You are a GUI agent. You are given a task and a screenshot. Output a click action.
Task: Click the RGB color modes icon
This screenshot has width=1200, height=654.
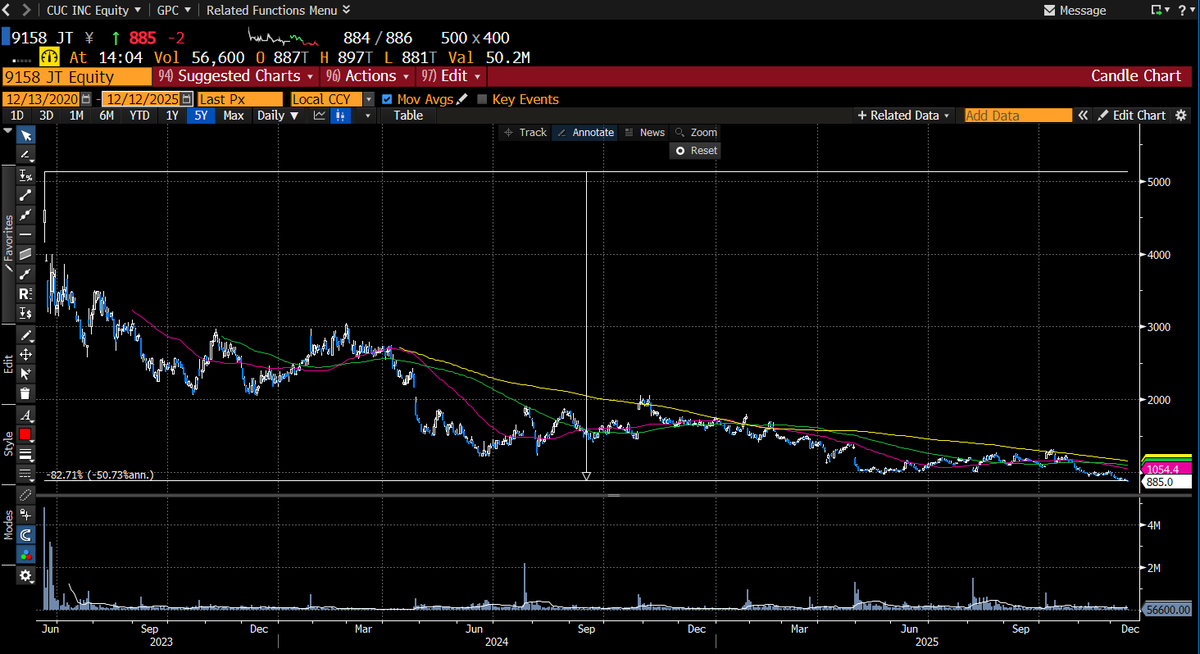[x=25, y=557]
